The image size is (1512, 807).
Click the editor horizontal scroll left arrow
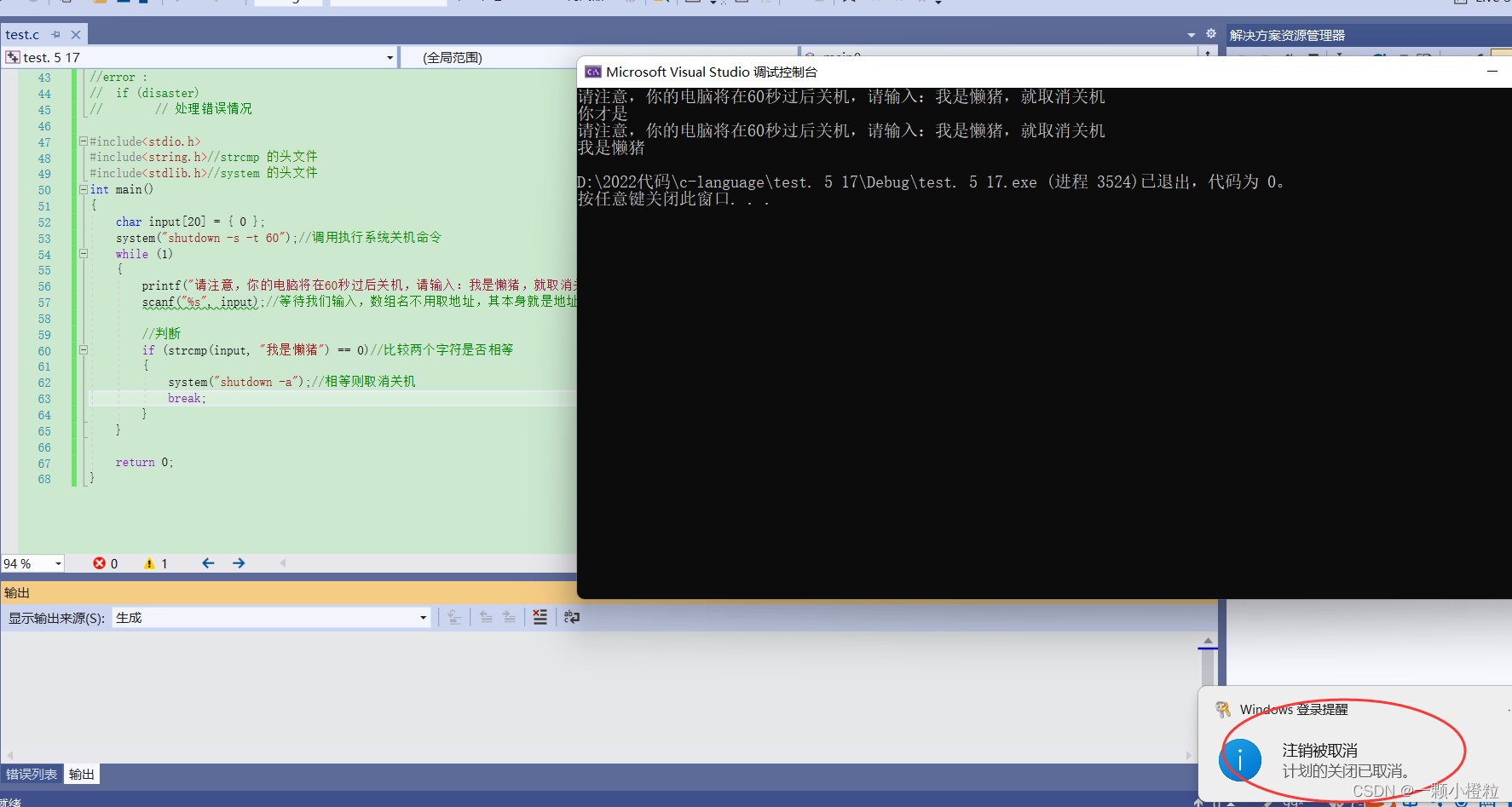click(x=283, y=562)
